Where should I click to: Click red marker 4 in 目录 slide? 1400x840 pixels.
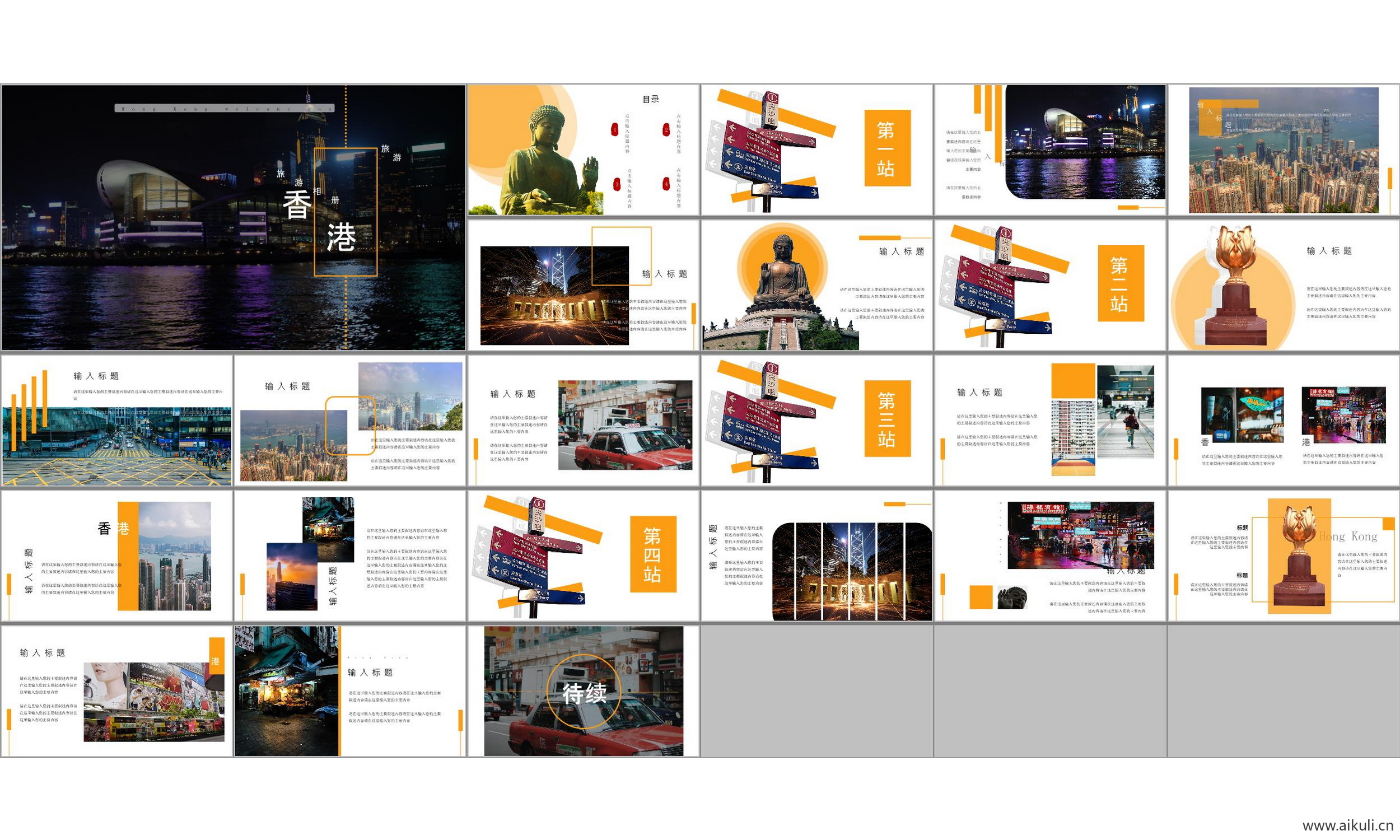click(666, 184)
